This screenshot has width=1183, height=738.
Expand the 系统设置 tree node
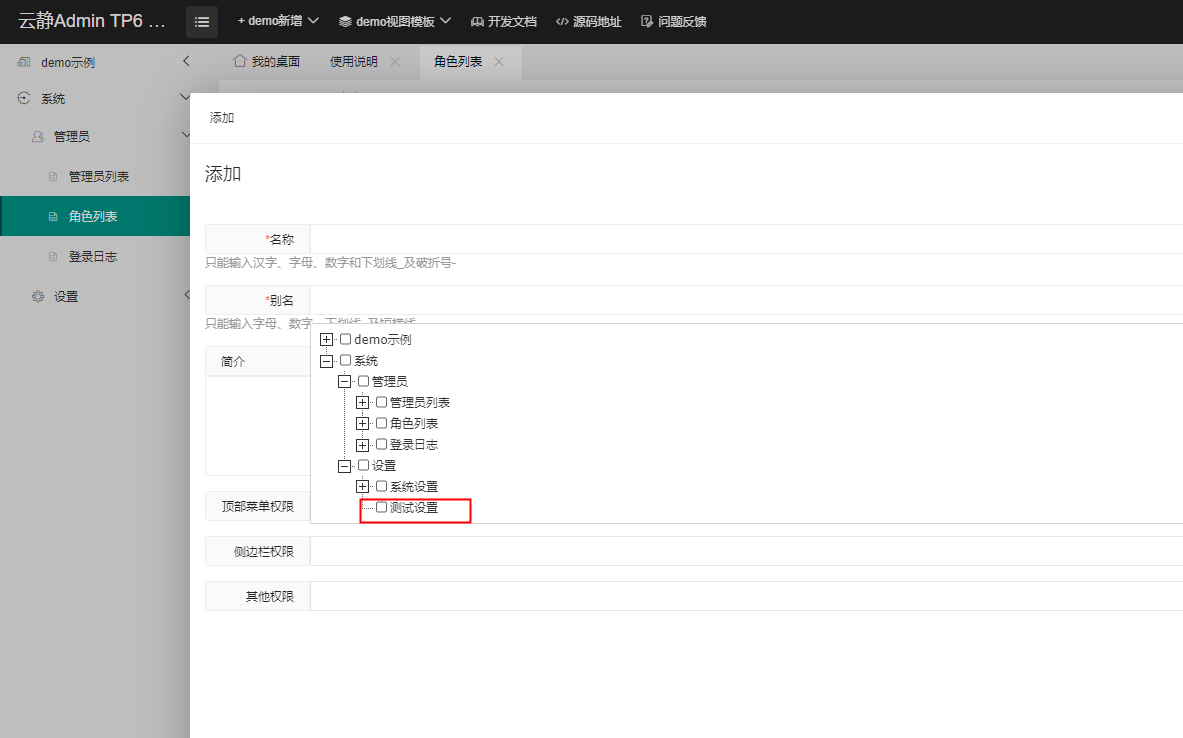tap(363, 487)
